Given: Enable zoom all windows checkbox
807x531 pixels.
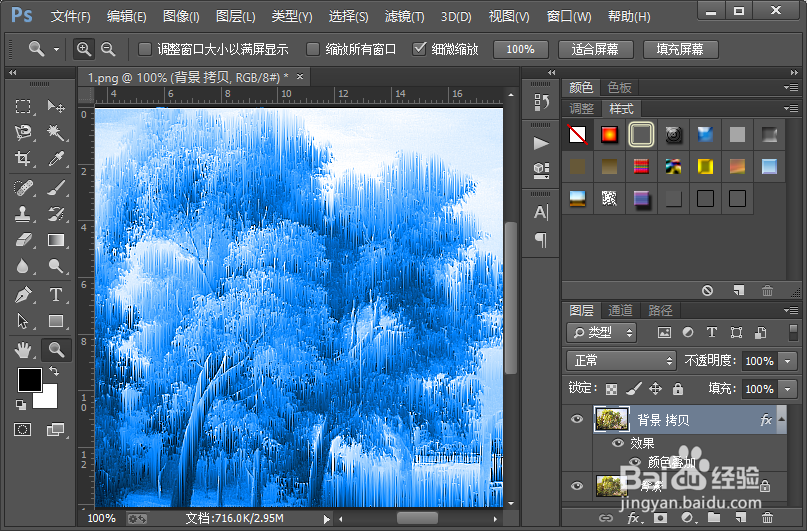Looking at the screenshot, I should (x=313, y=49).
